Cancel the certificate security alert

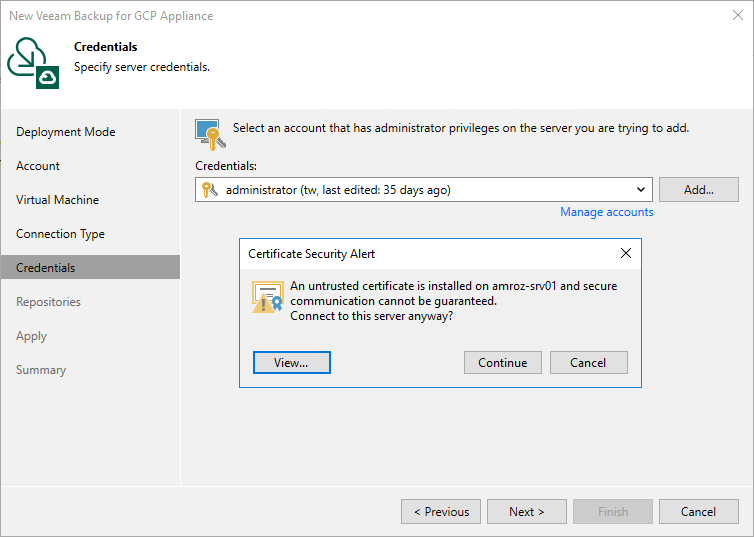pos(588,362)
